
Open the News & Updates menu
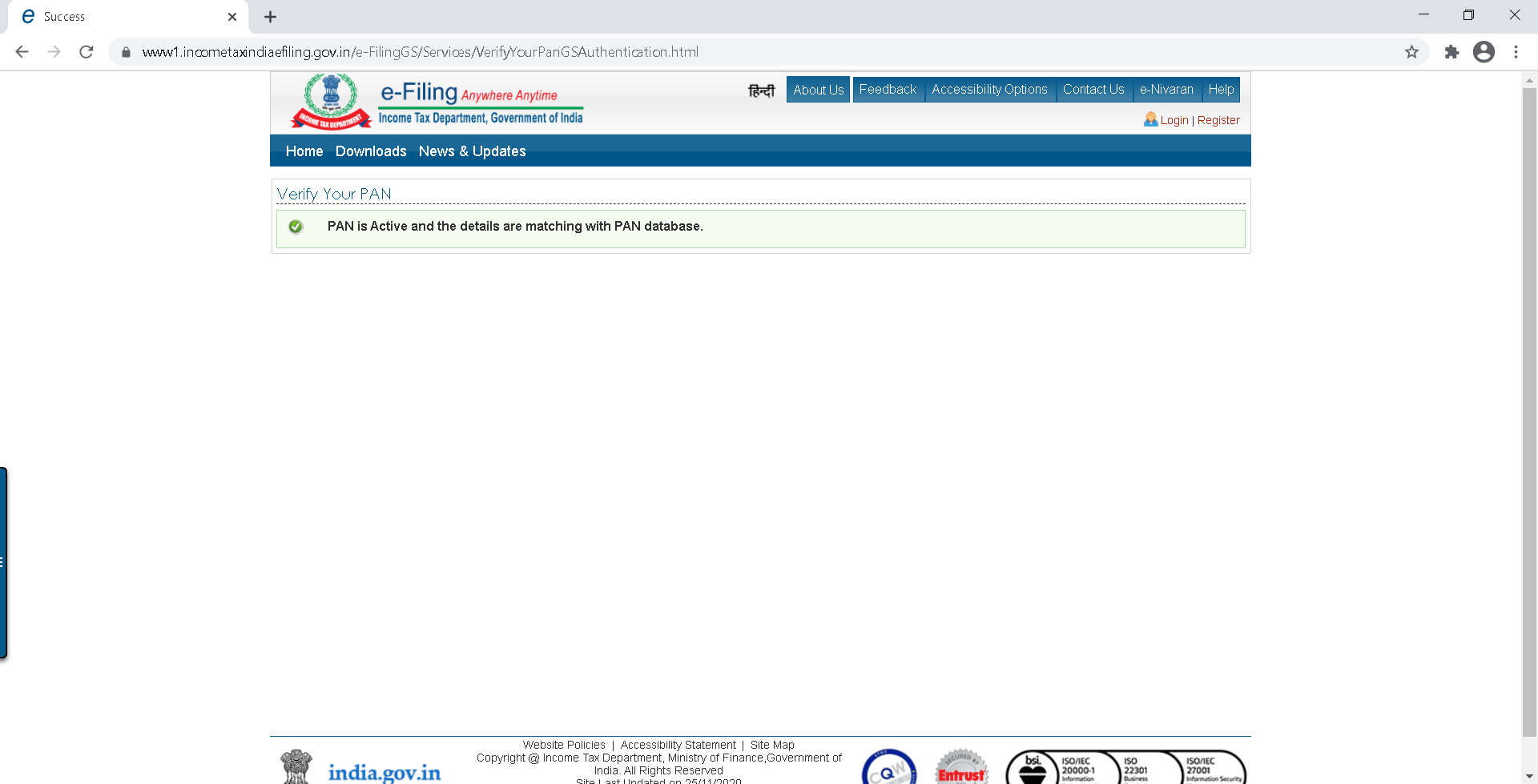click(x=473, y=151)
